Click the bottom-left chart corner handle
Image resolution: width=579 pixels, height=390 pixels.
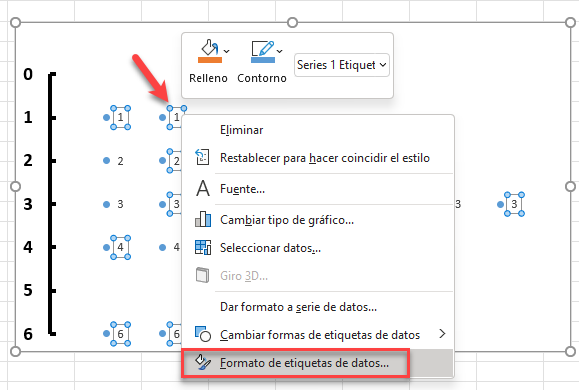[x=16, y=351]
